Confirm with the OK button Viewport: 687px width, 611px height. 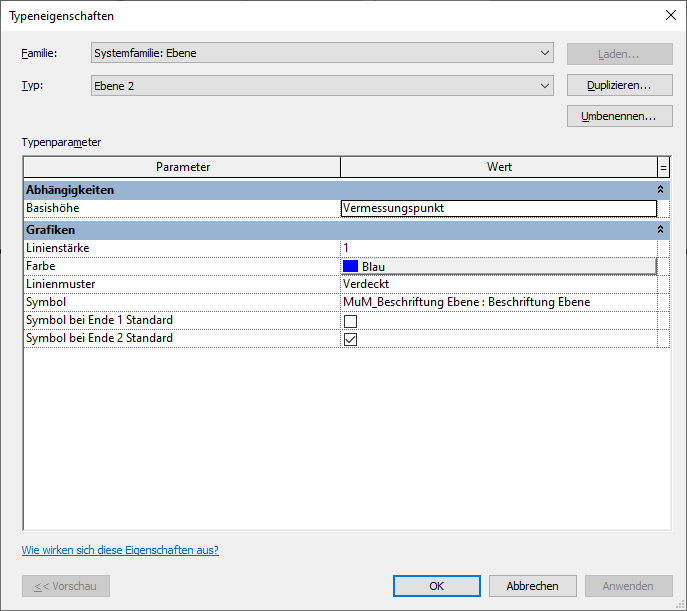tap(436, 586)
